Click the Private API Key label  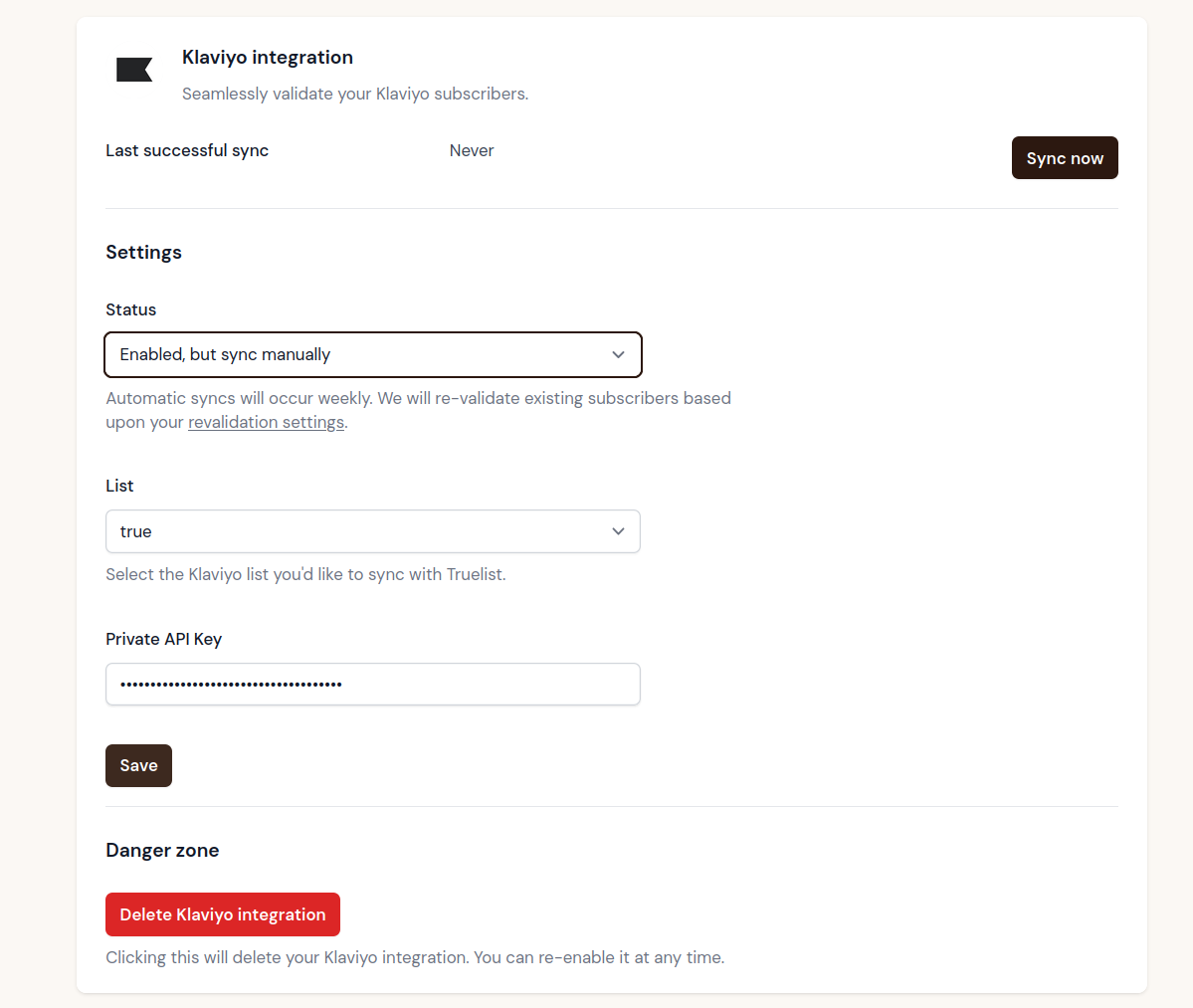coord(163,639)
